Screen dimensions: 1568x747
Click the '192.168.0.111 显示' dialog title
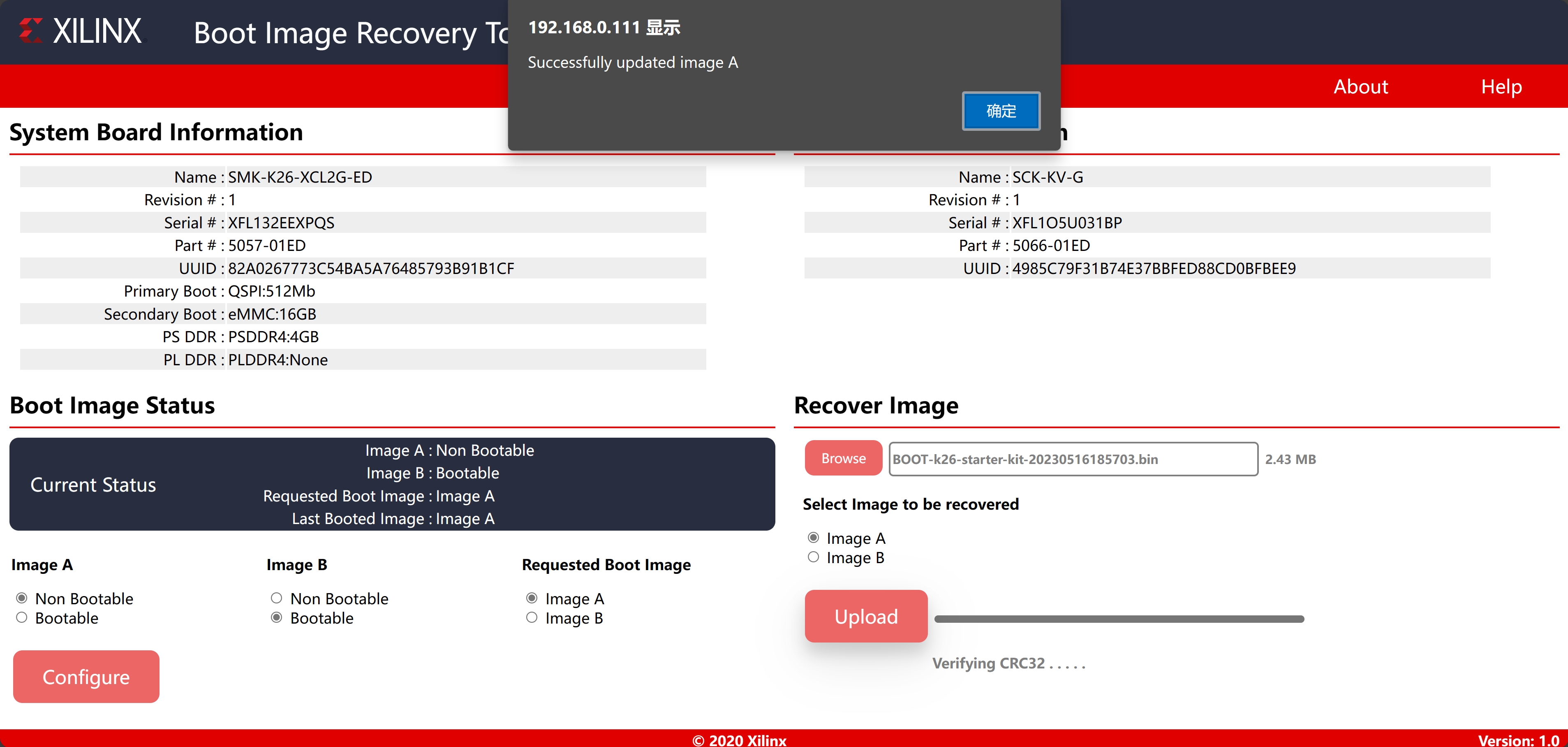point(604,28)
